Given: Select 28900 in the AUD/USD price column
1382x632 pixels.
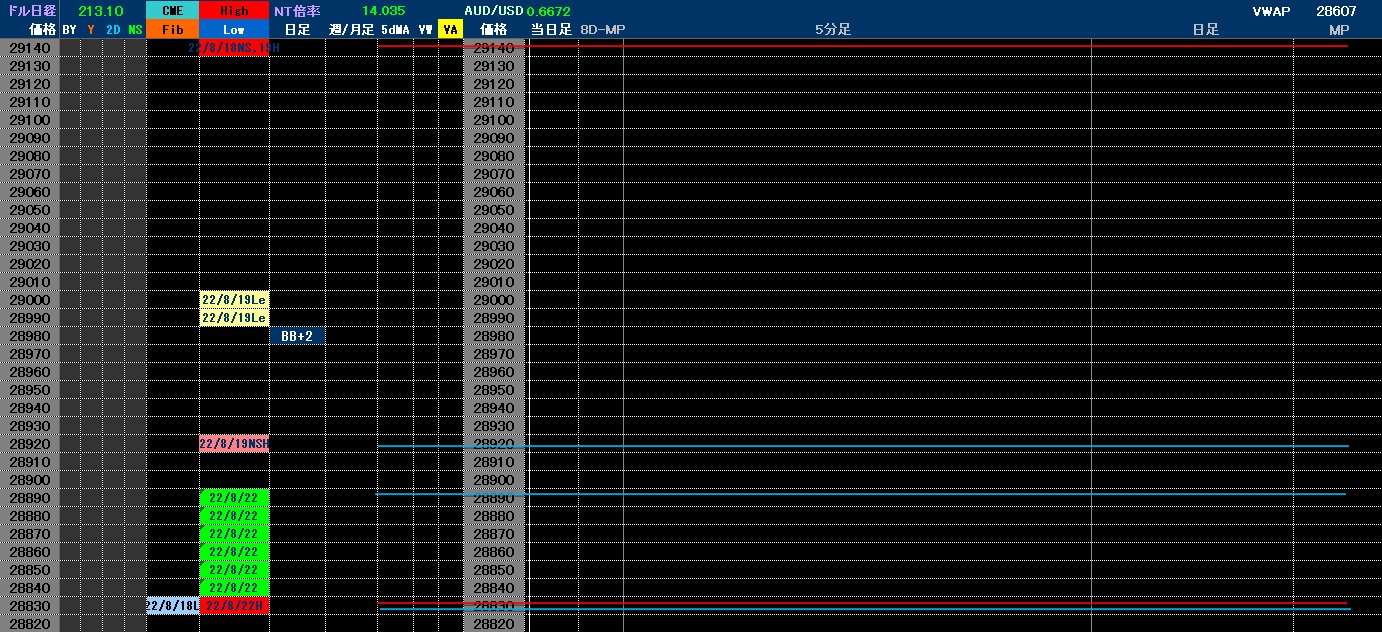Looking at the screenshot, I should tap(494, 480).
